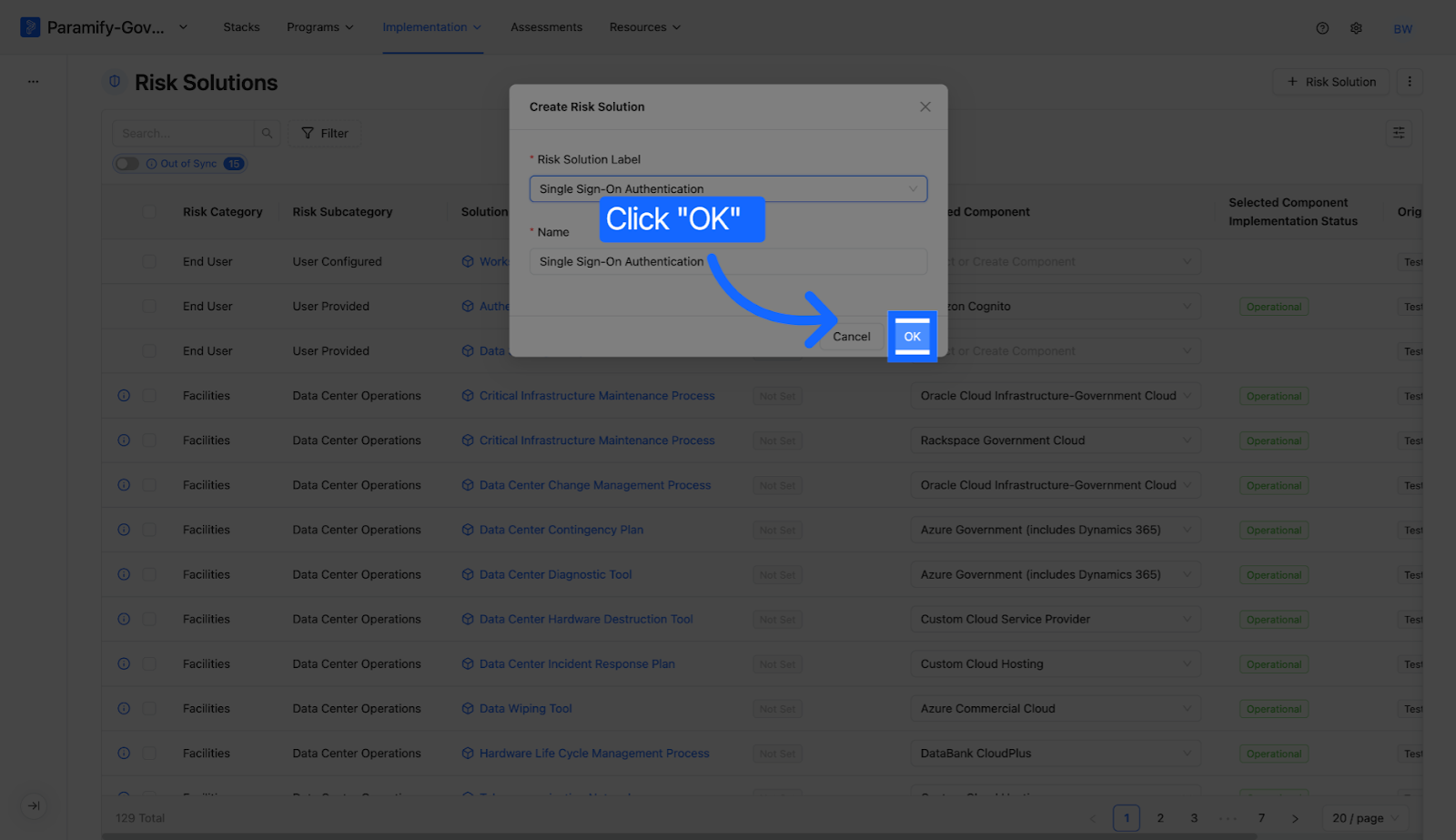Expand sidebar with bottom arrow icon
Image resolution: width=1456 pixels, height=840 pixels.
(x=34, y=805)
